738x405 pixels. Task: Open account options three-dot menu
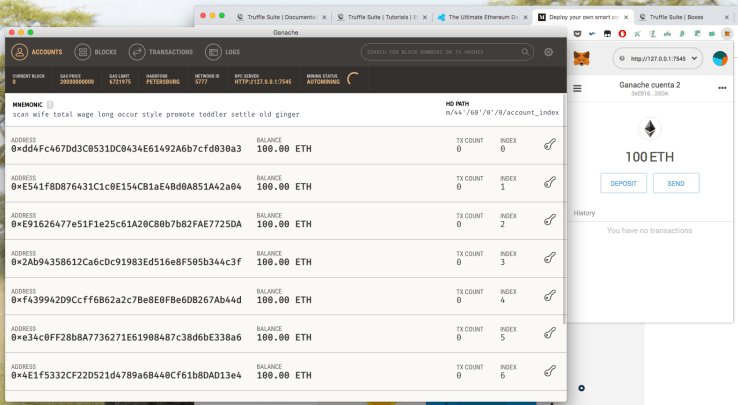coord(722,87)
